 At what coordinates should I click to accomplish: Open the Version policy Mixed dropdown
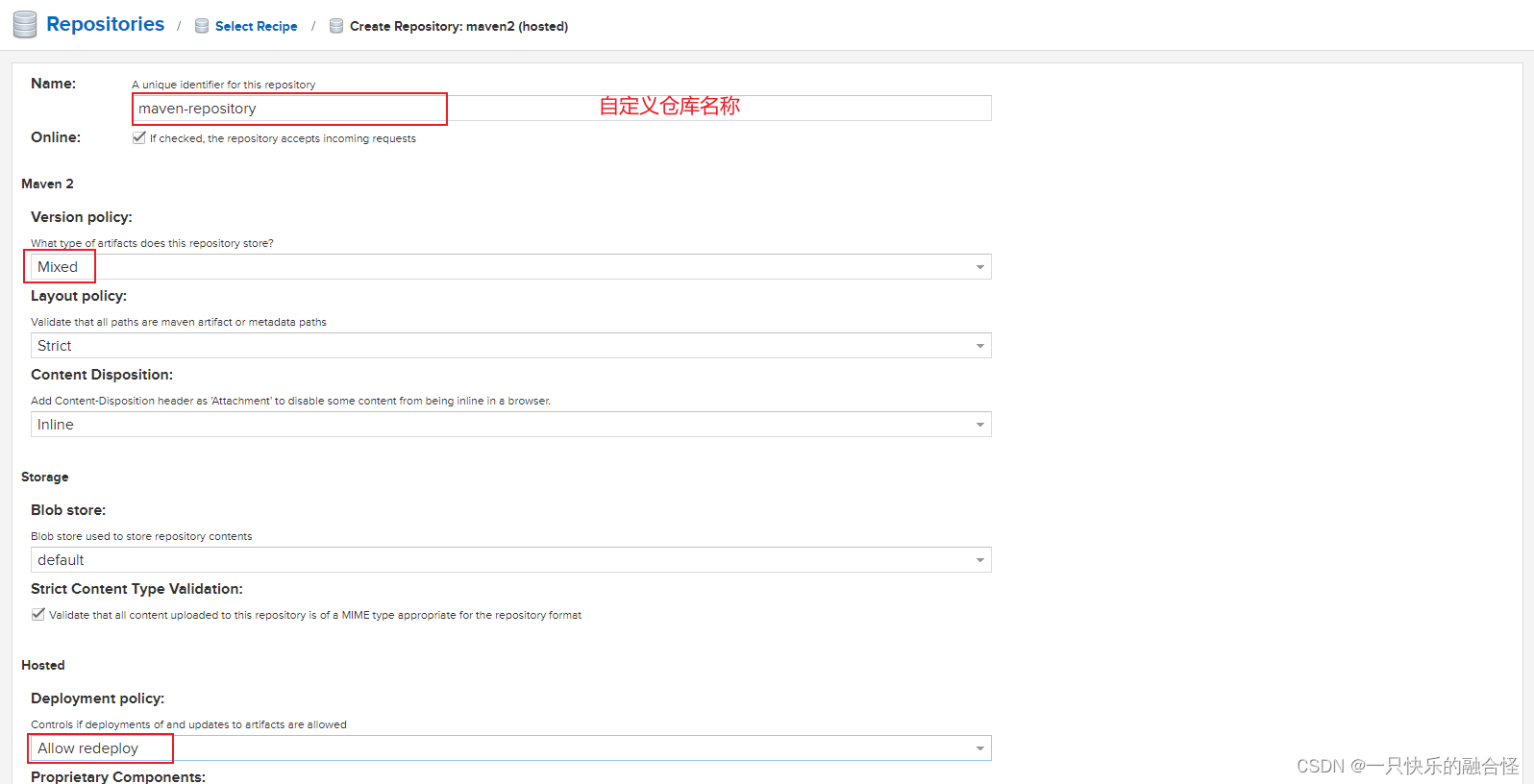(x=510, y=267)
